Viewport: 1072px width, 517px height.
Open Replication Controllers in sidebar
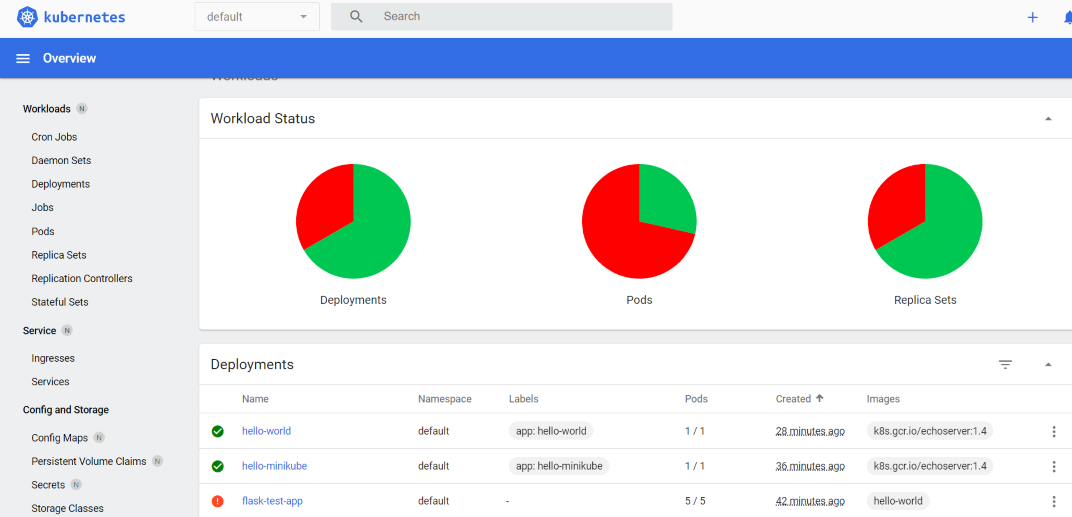82,278
